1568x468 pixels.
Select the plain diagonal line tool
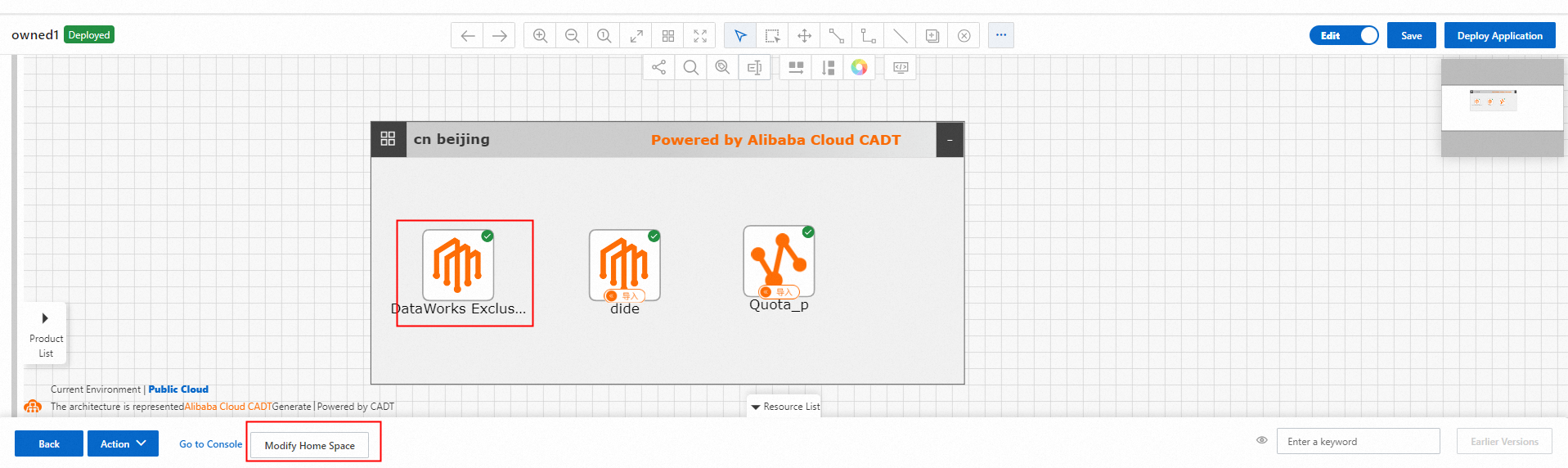click(900, 36)
